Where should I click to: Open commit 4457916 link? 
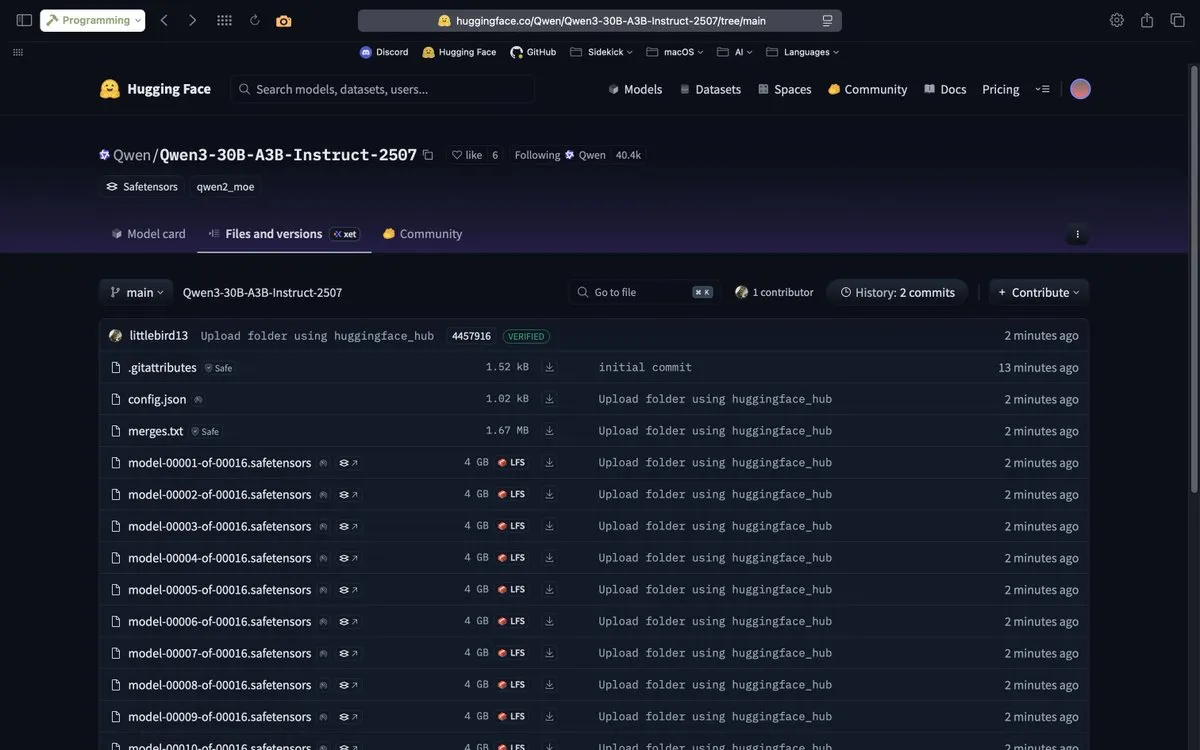pyautogui.click(x=471, y=336)
